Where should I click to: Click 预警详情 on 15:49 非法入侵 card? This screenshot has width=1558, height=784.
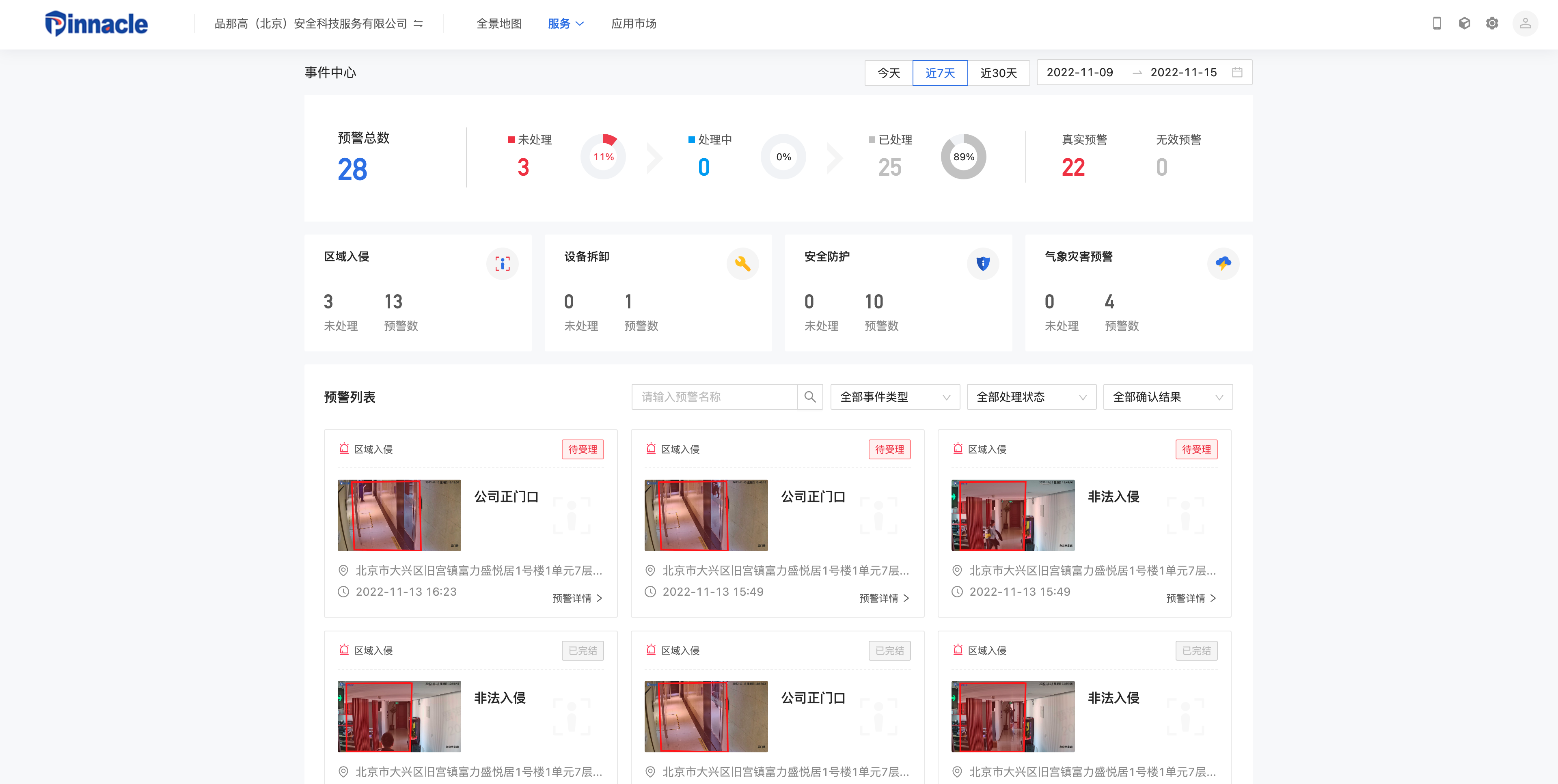1191,598
